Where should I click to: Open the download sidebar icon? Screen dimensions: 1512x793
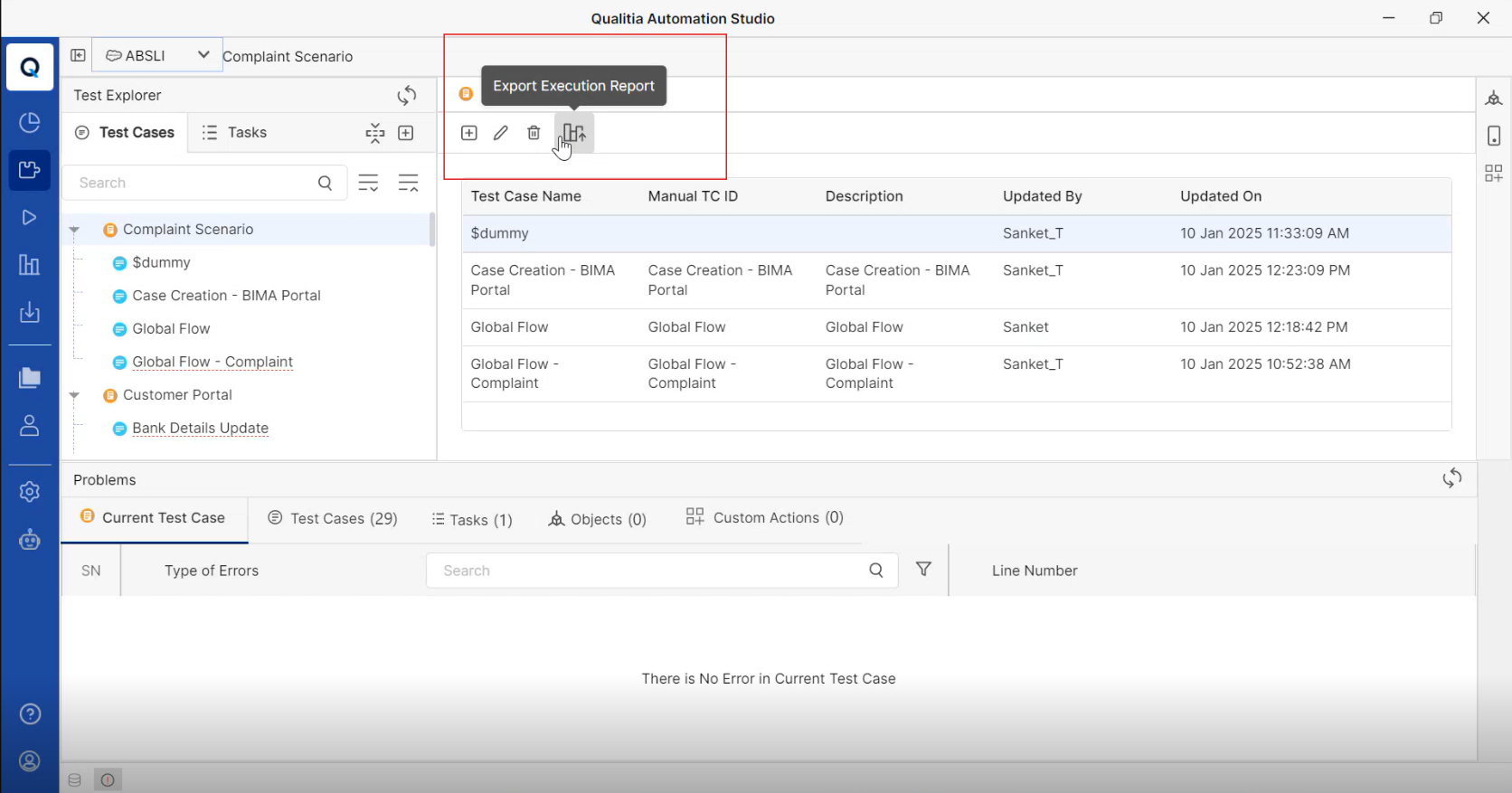coord(30,312)
